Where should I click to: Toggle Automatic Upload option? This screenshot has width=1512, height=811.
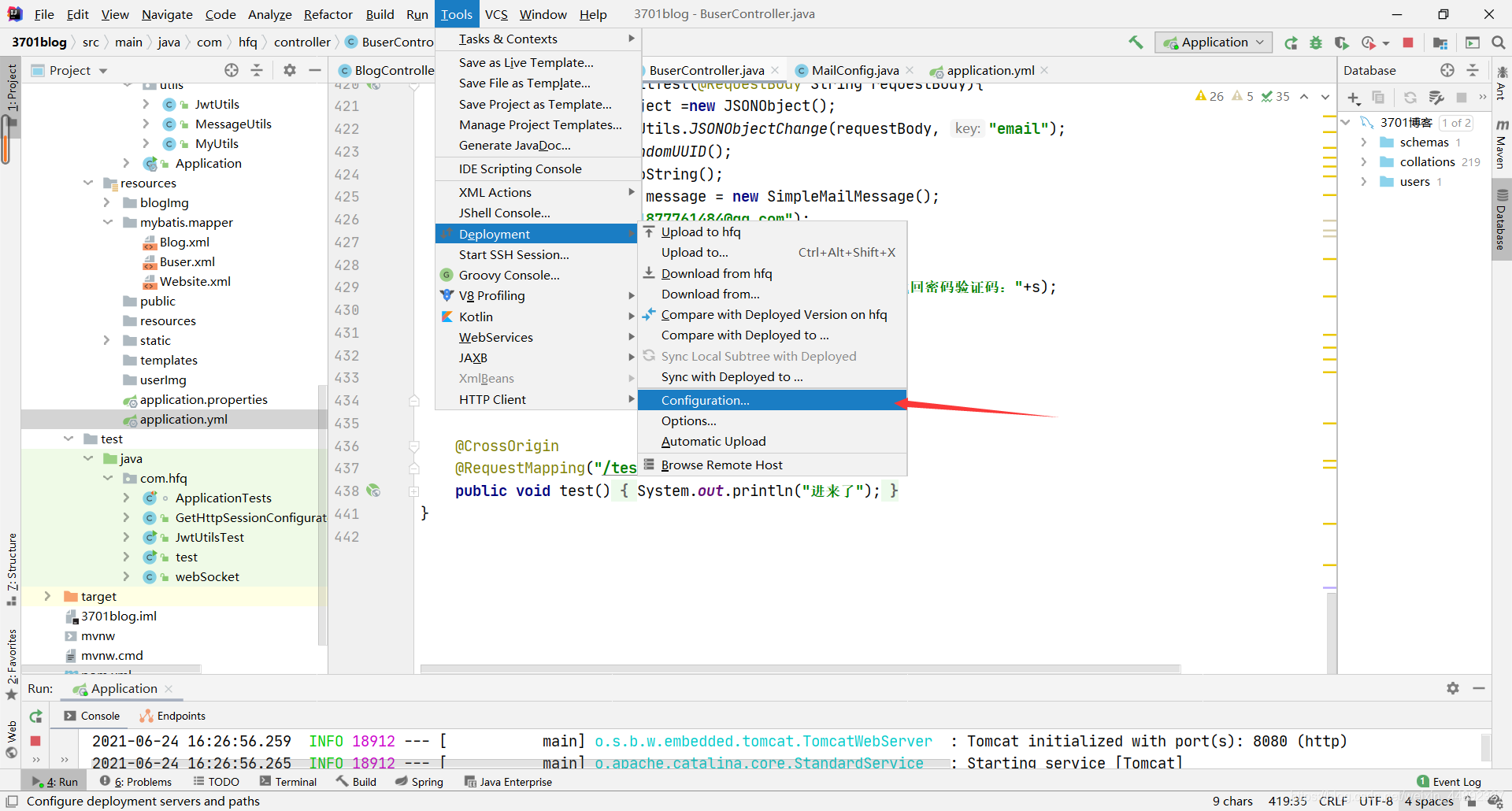point(772,441)
